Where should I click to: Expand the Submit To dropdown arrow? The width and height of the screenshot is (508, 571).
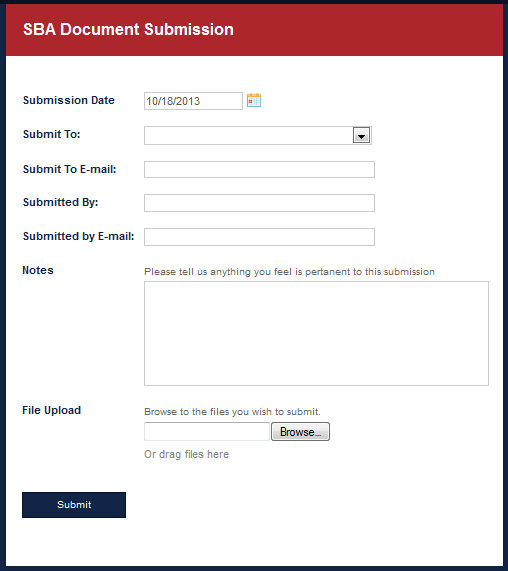coord(361,135)
